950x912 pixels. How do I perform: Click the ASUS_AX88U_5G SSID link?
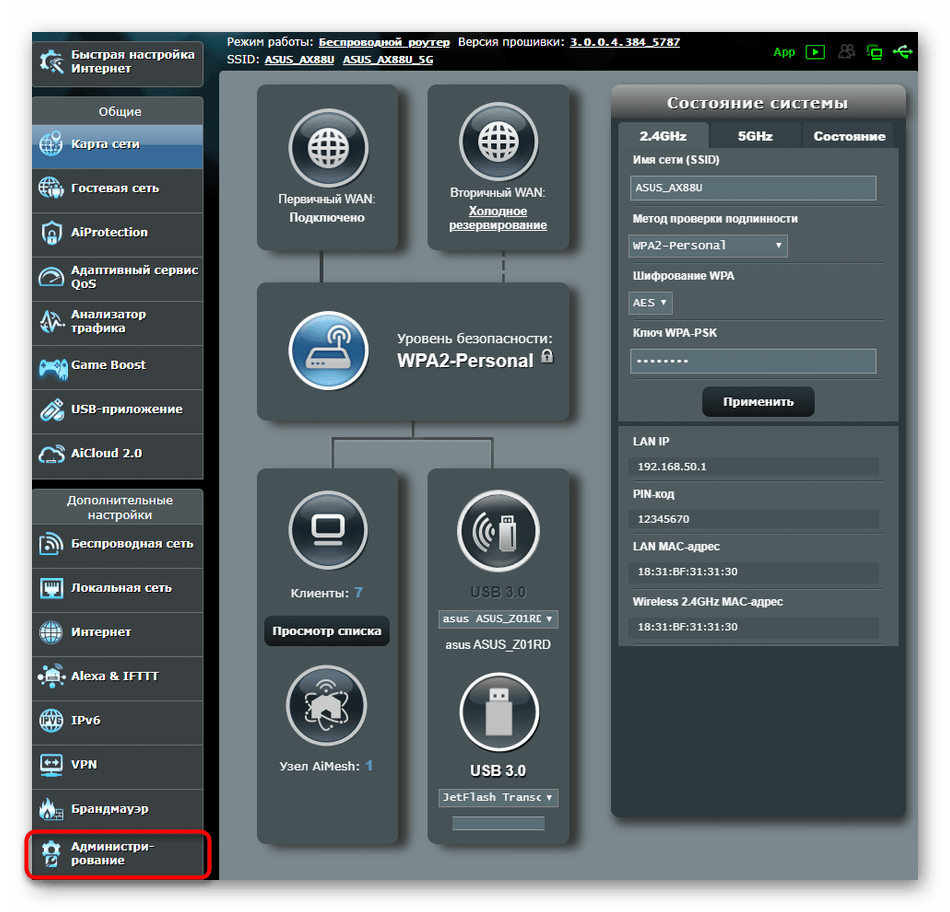pyautogui.click(x=388, y=59)
